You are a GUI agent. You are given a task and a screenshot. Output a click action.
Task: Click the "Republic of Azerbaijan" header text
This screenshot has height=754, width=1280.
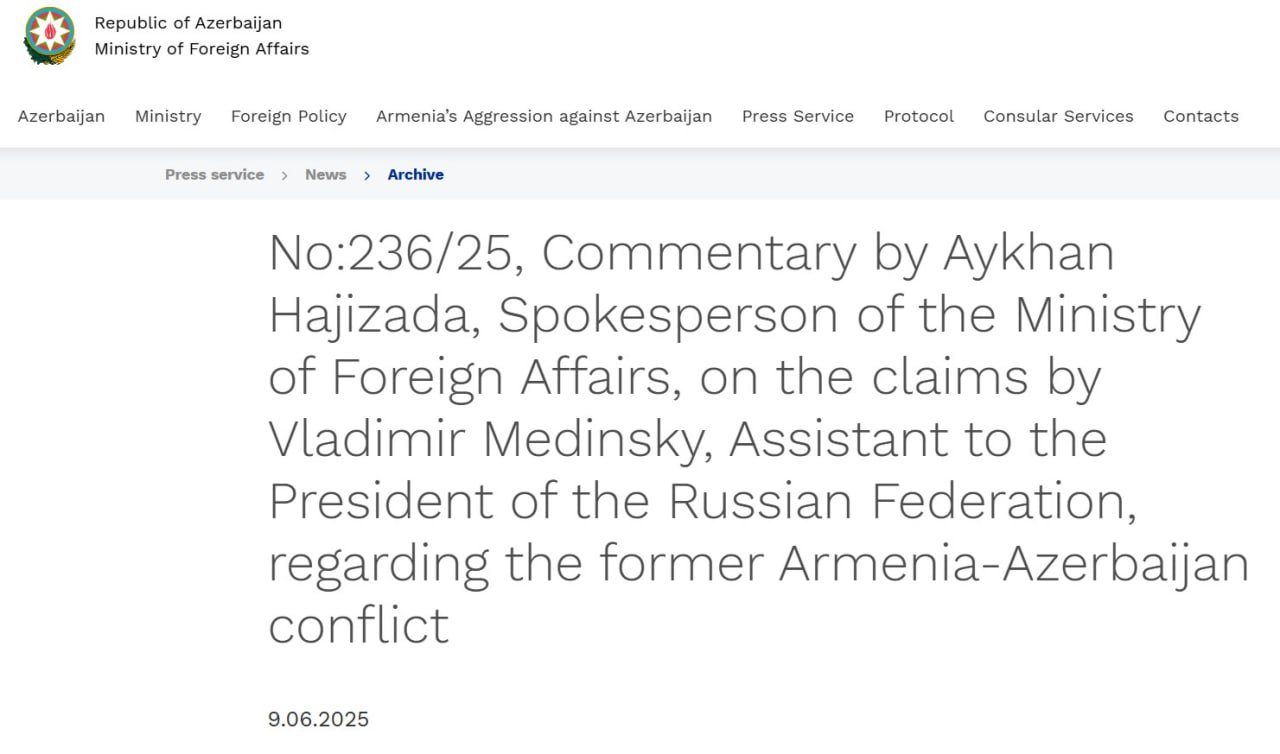tap(188, 23)
